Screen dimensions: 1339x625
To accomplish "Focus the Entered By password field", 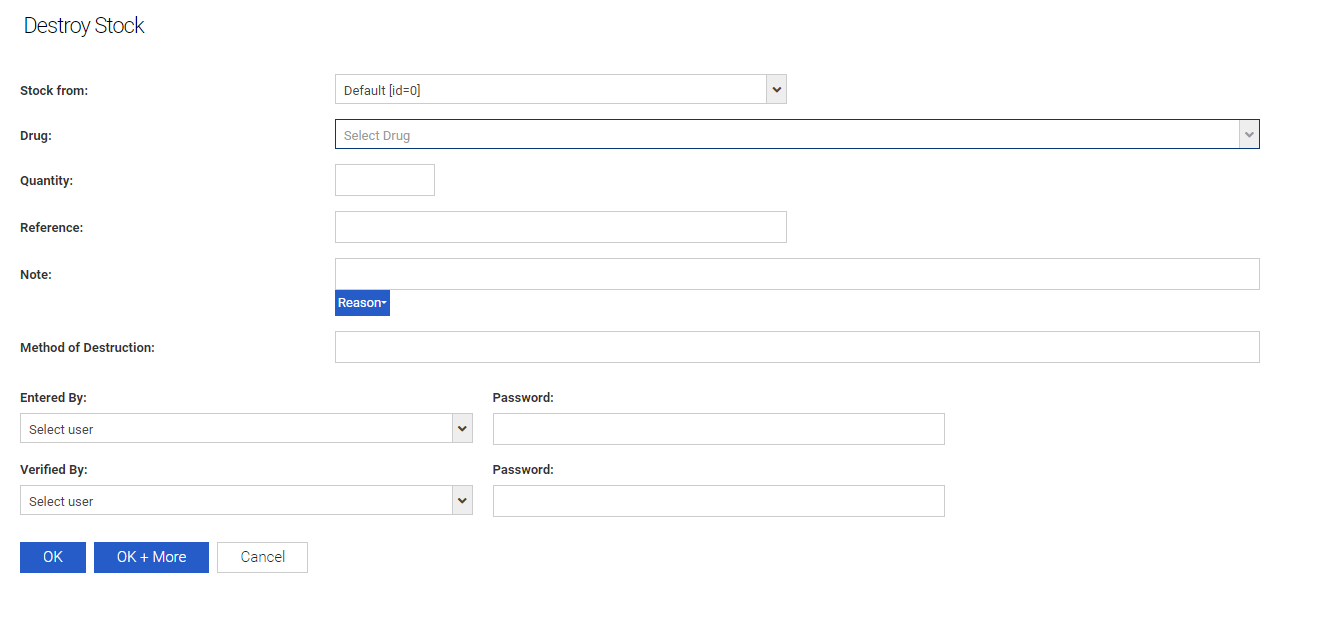I will pos(718,429).
